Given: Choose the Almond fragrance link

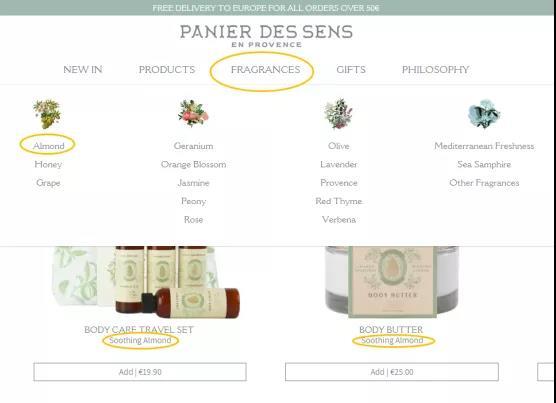Looking at the screenshot, I should (49, 146).
